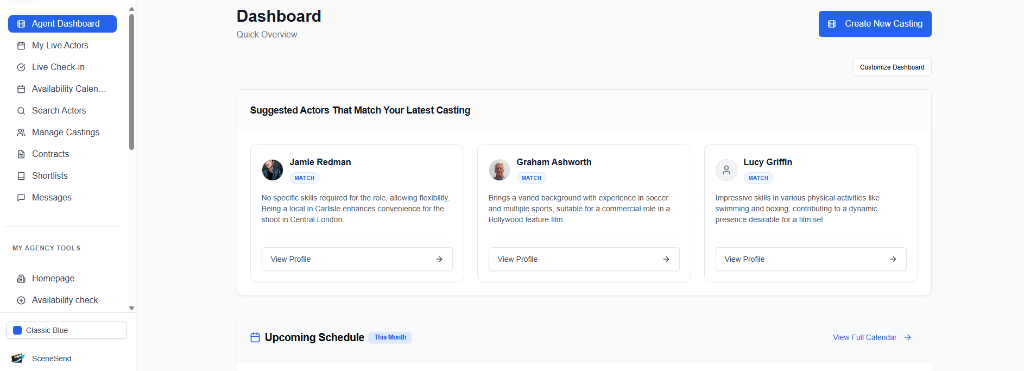Viewport: 1024px width, 371px height.
Task: Click the MATCH badge under Jamie Redman
Action: click(x=304, y=178)
